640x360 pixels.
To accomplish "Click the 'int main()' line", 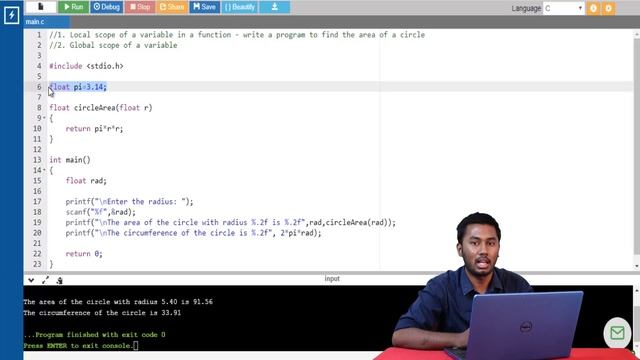I will pyautogui.click(x=70, y=160).
